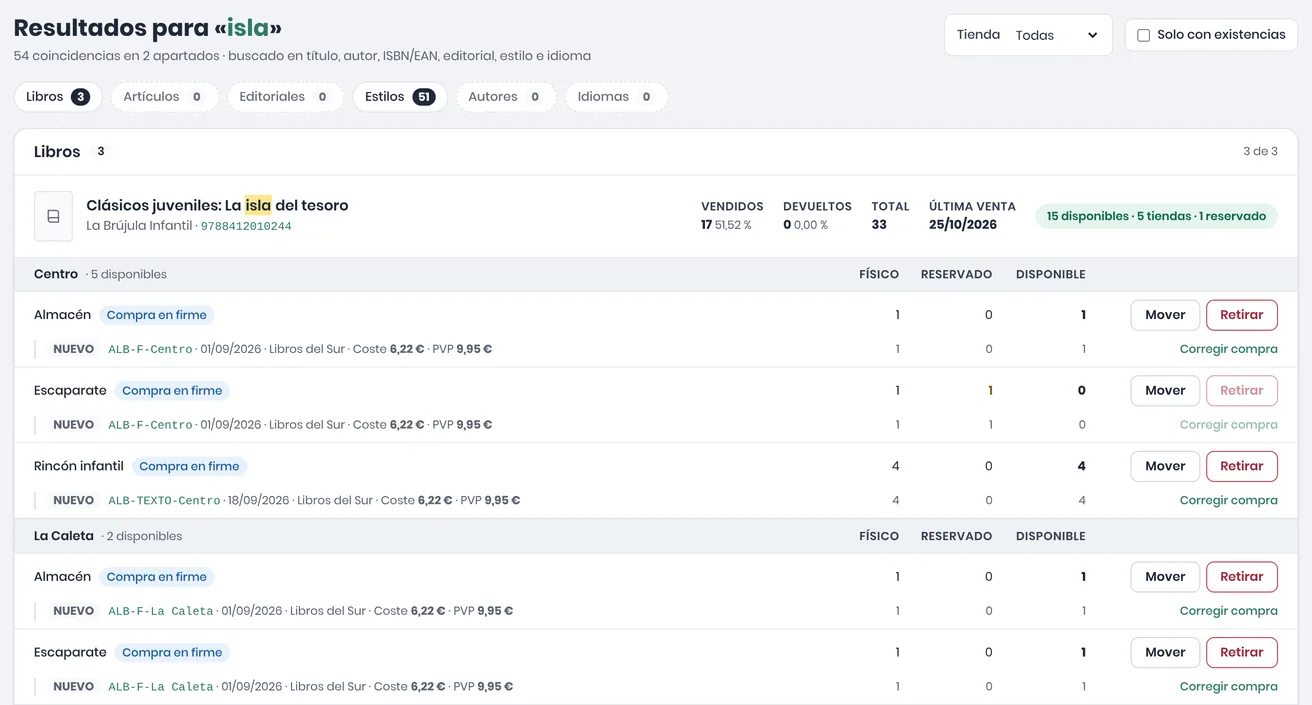Open the Tienda Todas dropdown

(1028, 35)
